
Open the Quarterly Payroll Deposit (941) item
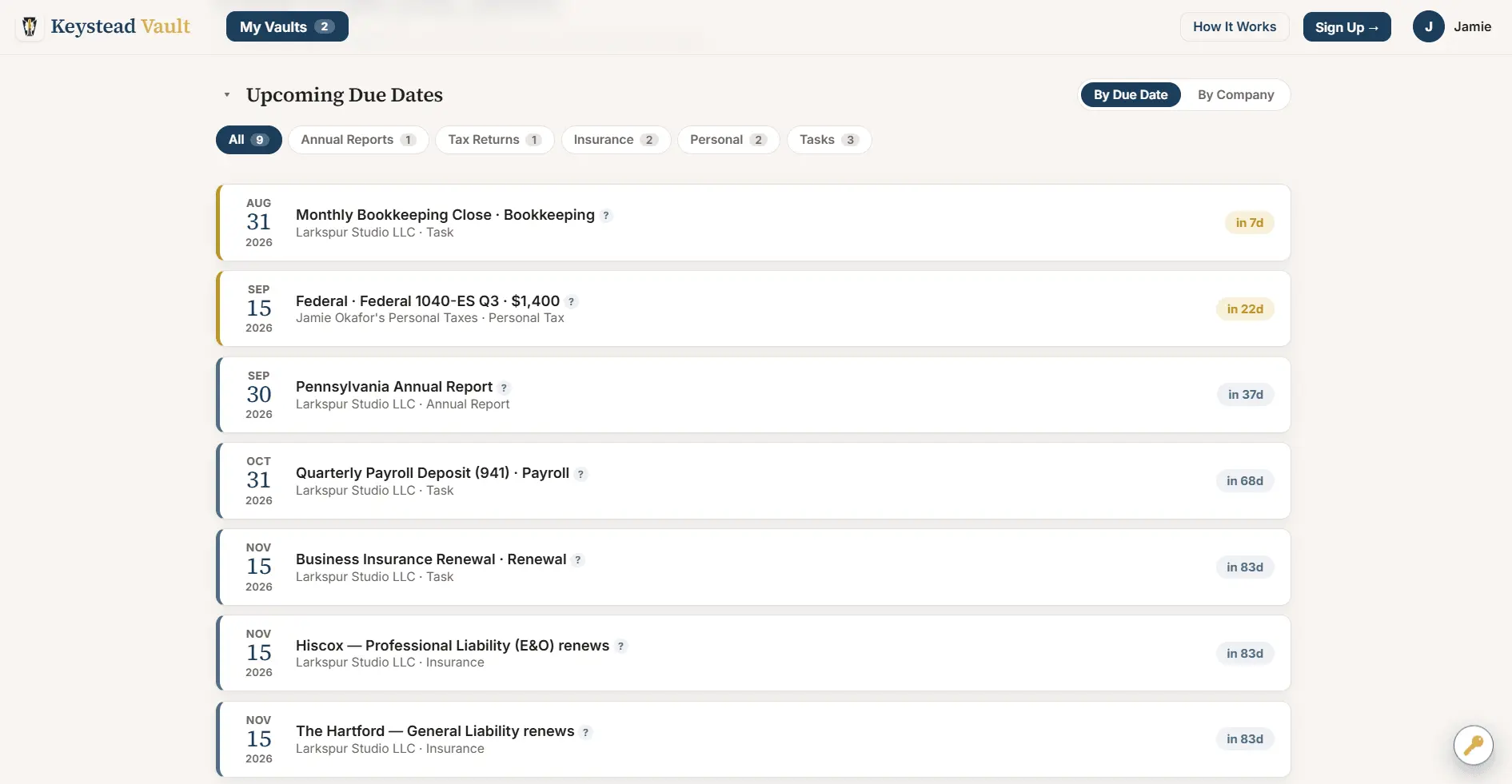[753, 481]
